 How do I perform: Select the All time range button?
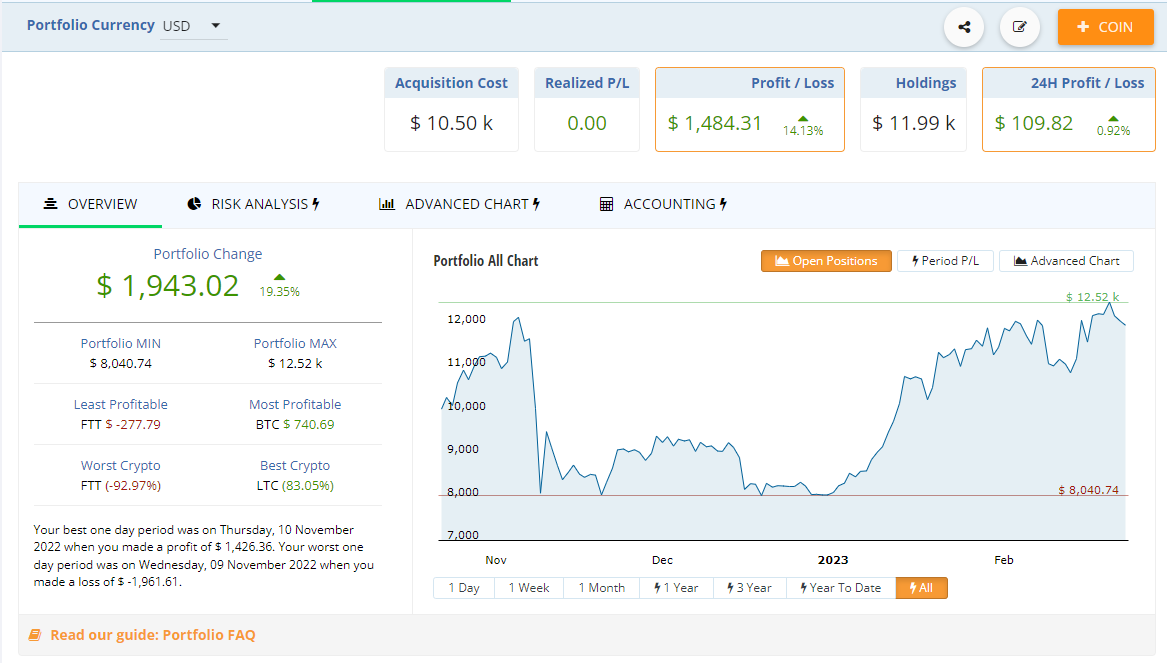pyautogui.click(x=921, y=588)
